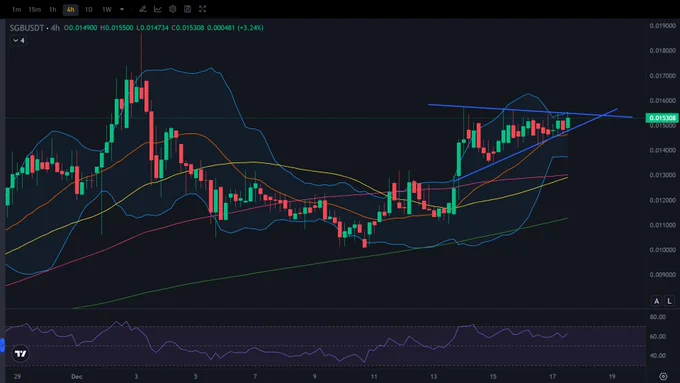
Task: Open chart settings hexagon gear icon
Action: click(173, 9)
